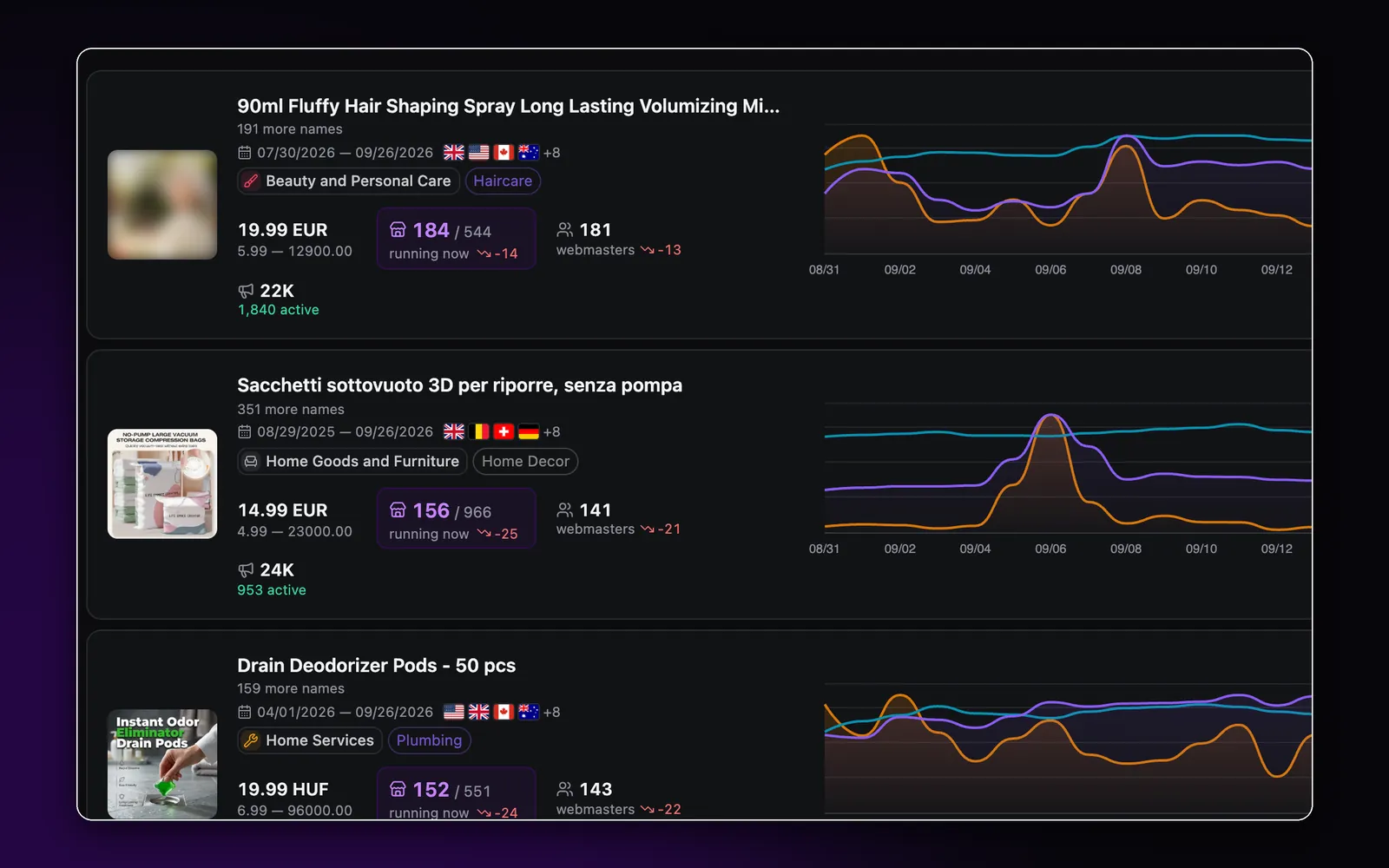Click price range 4.99 — 23000.00
The height and width of the screenshot is (868, 1389).
pyautogui.click(x=295, y=531)
